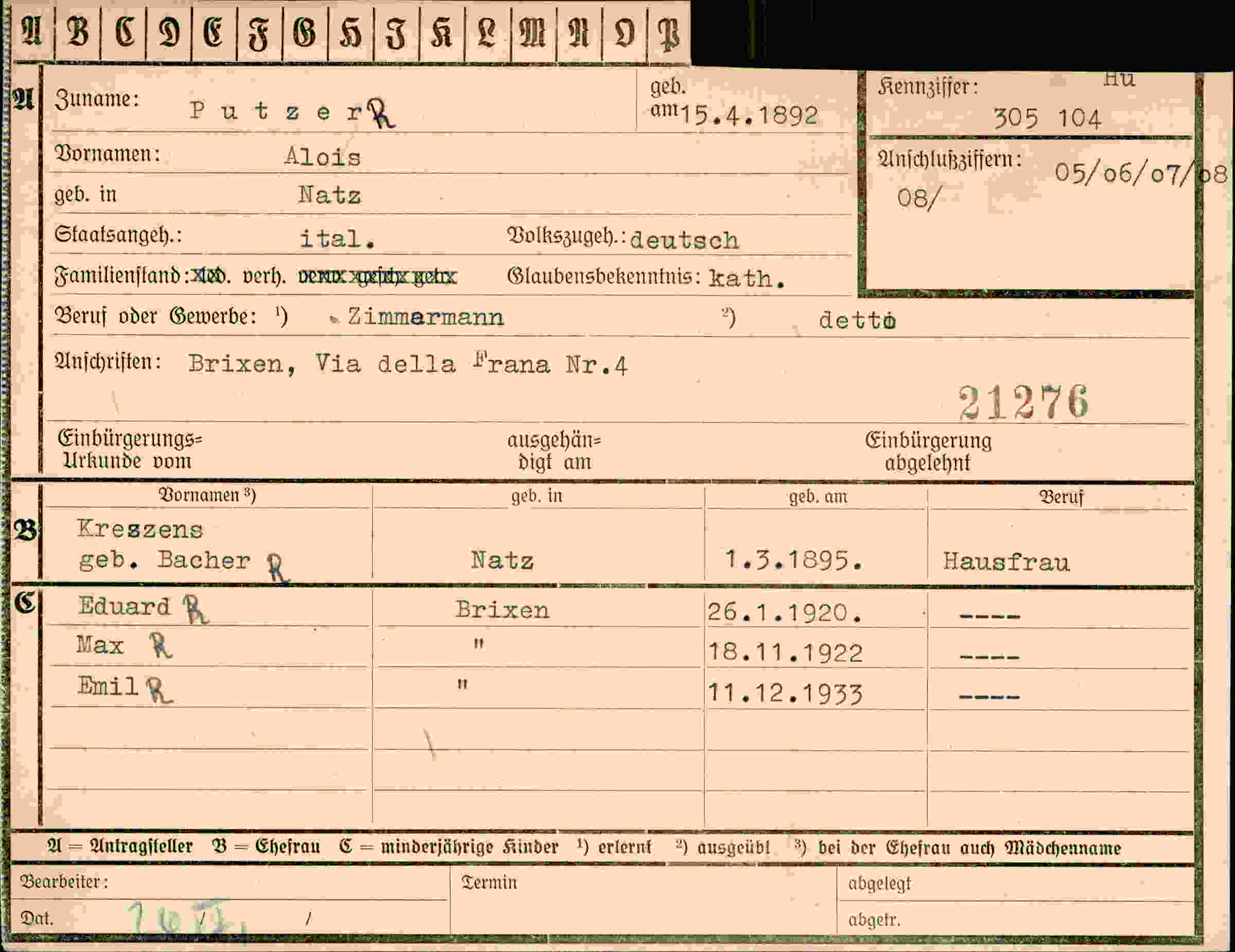Select the first name "Alois"
The image size is (1235, 952).
[x=322, y=156]
